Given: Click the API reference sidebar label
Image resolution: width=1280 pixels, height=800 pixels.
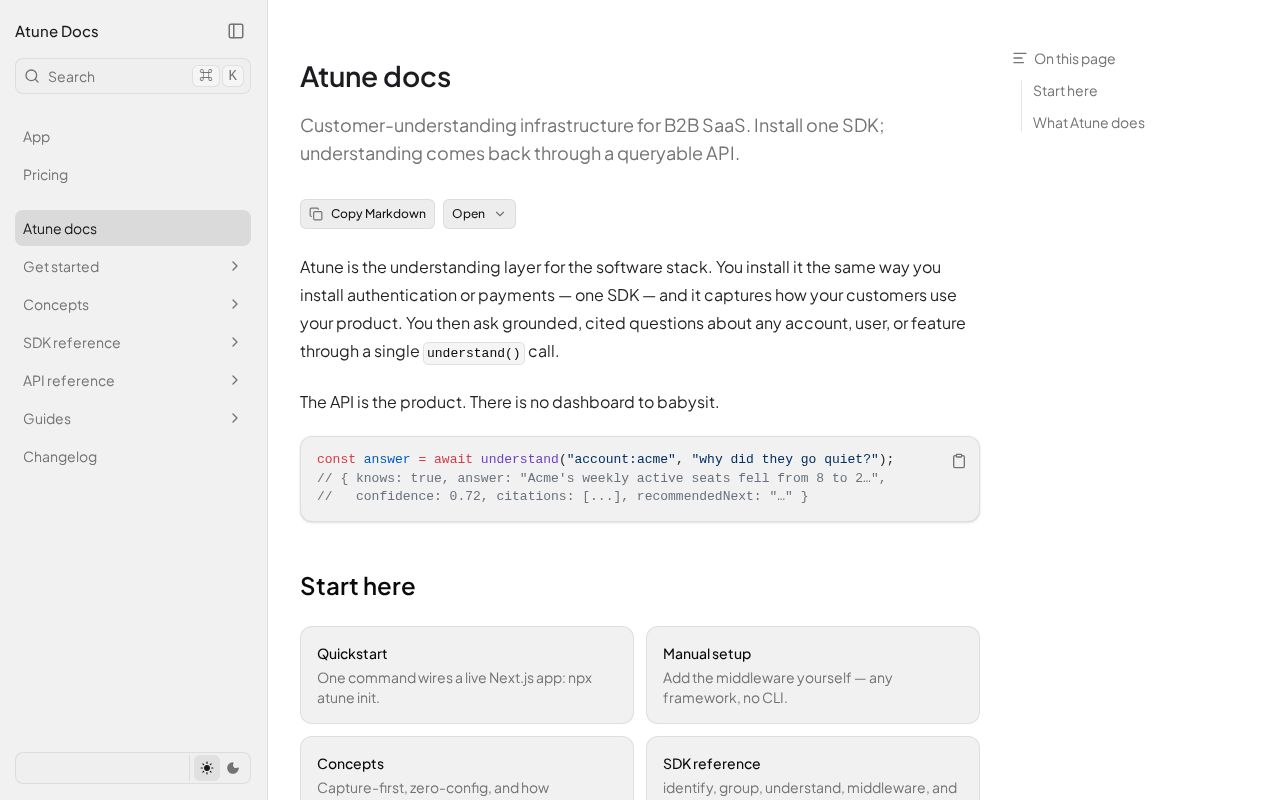Looking at the screenshot, I should 69,380.
